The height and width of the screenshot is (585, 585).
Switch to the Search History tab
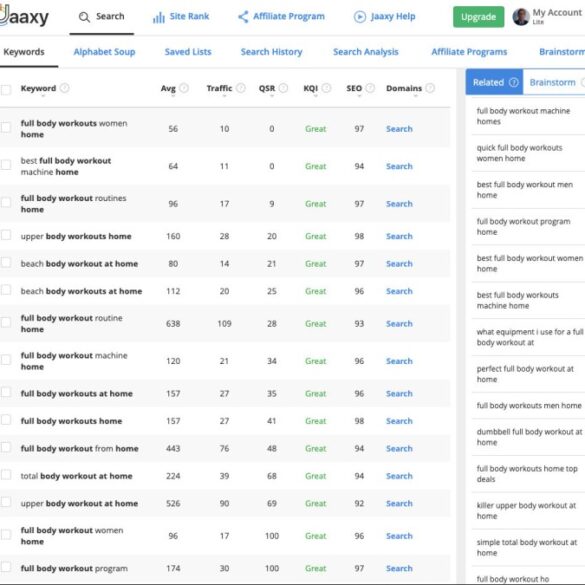point(271,52)
